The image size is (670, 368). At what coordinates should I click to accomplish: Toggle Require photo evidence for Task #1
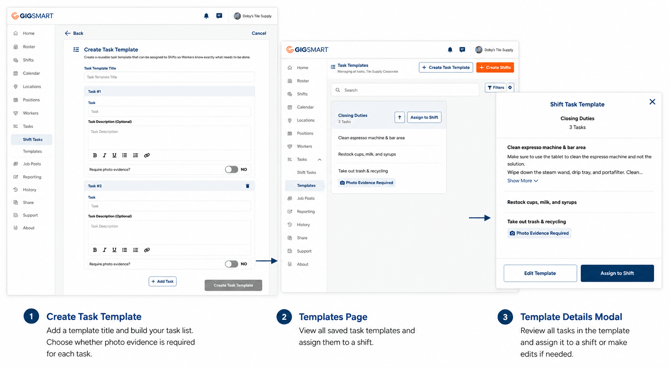coord(231,169)
